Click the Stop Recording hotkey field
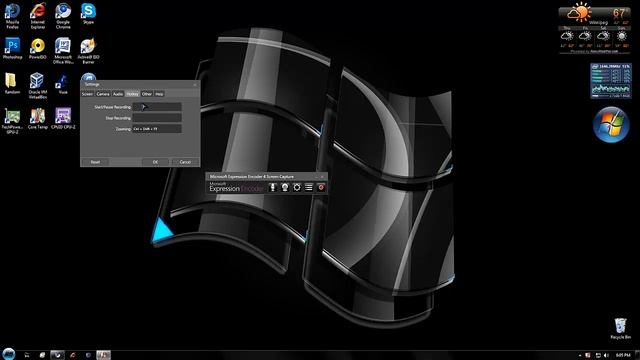The image size is (640, 360). tap(157, 118)
